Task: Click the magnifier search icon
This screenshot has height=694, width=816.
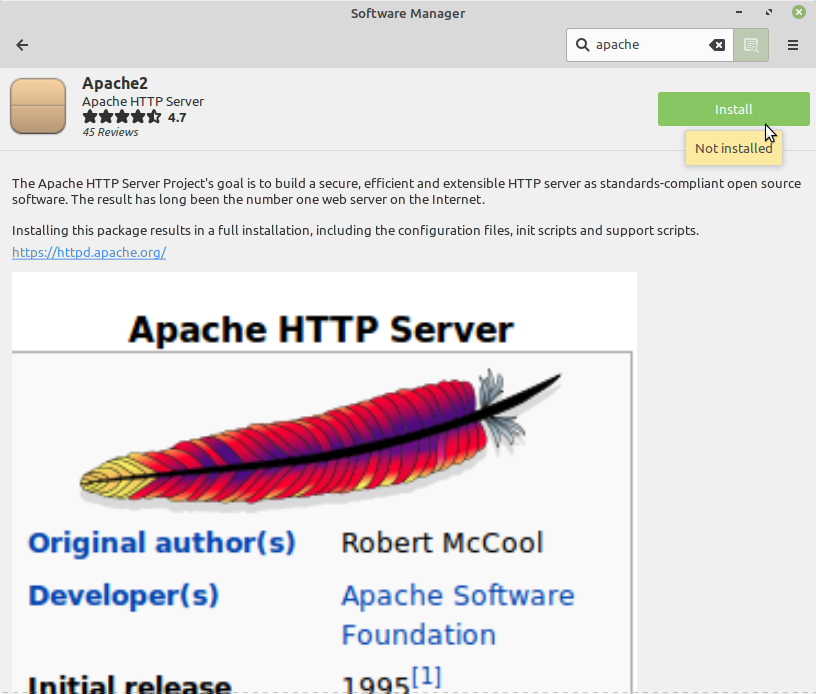Action: [582, 45]
